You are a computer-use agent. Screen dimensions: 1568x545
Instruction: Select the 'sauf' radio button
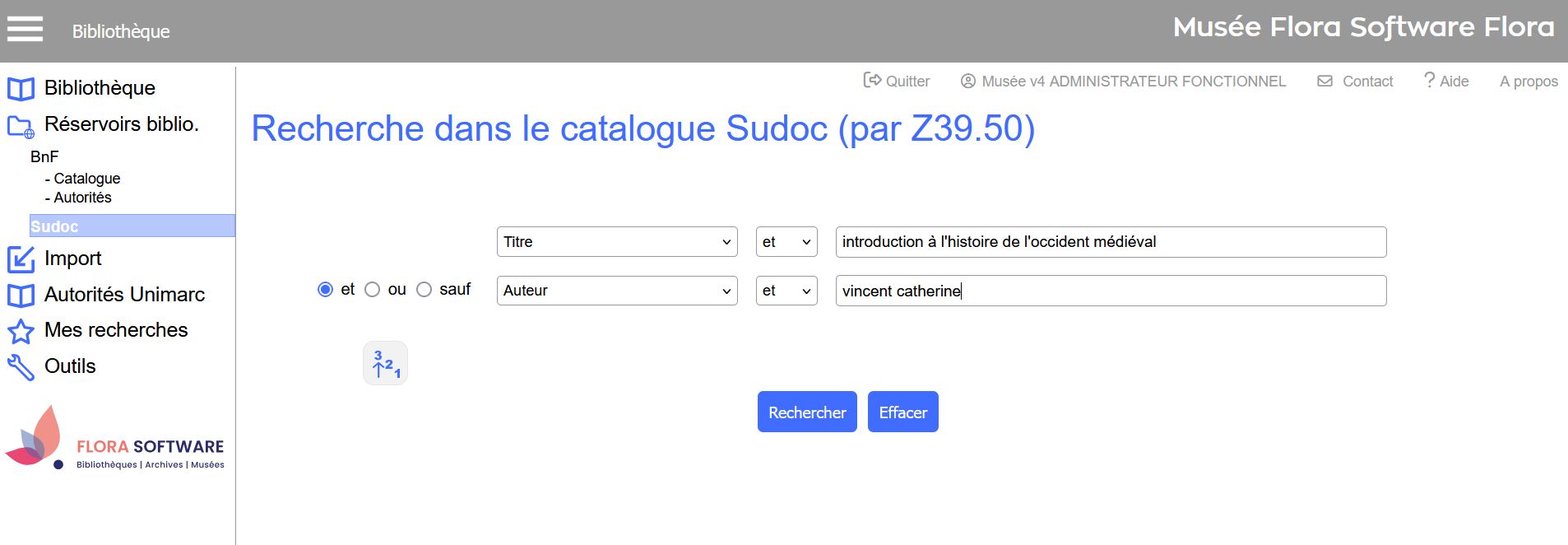[424, 290]
